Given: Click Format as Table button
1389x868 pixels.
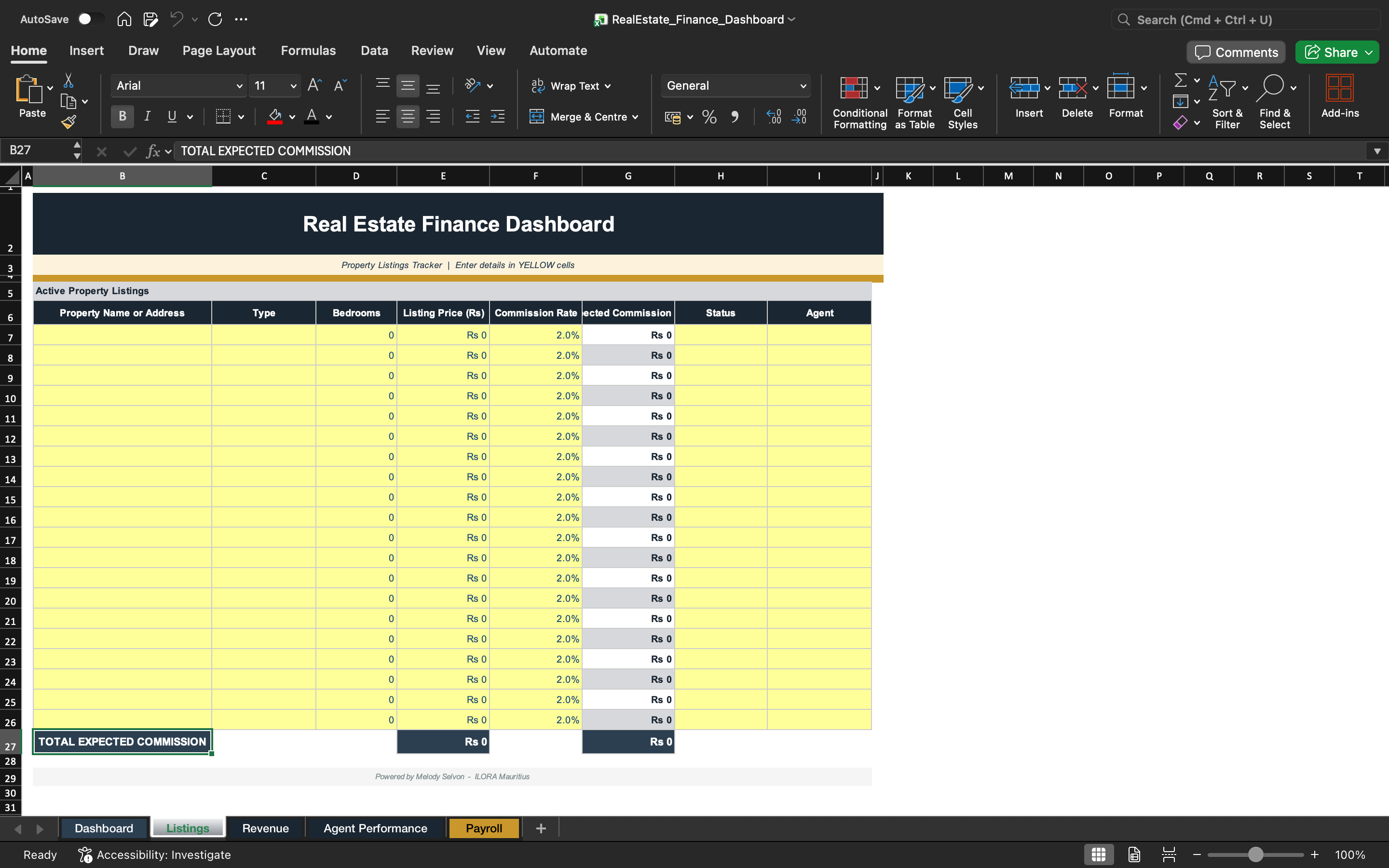Looking at the screenshot, I should pyautogui.click(x=915, y=102).
